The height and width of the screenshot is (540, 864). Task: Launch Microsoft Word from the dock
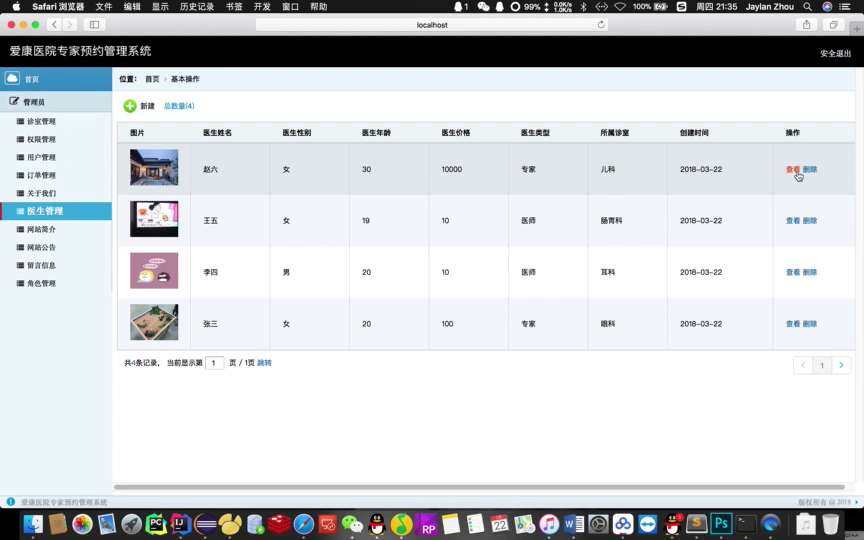[x=573, y=524]
